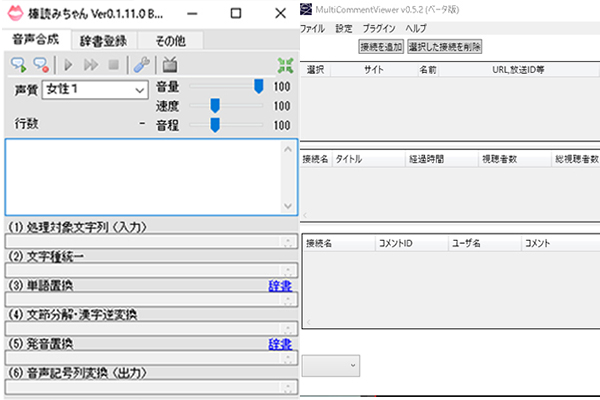Click the Bouyomi-chan lips icon in title bar
This screenshot has width=600, height=400.
15,13
